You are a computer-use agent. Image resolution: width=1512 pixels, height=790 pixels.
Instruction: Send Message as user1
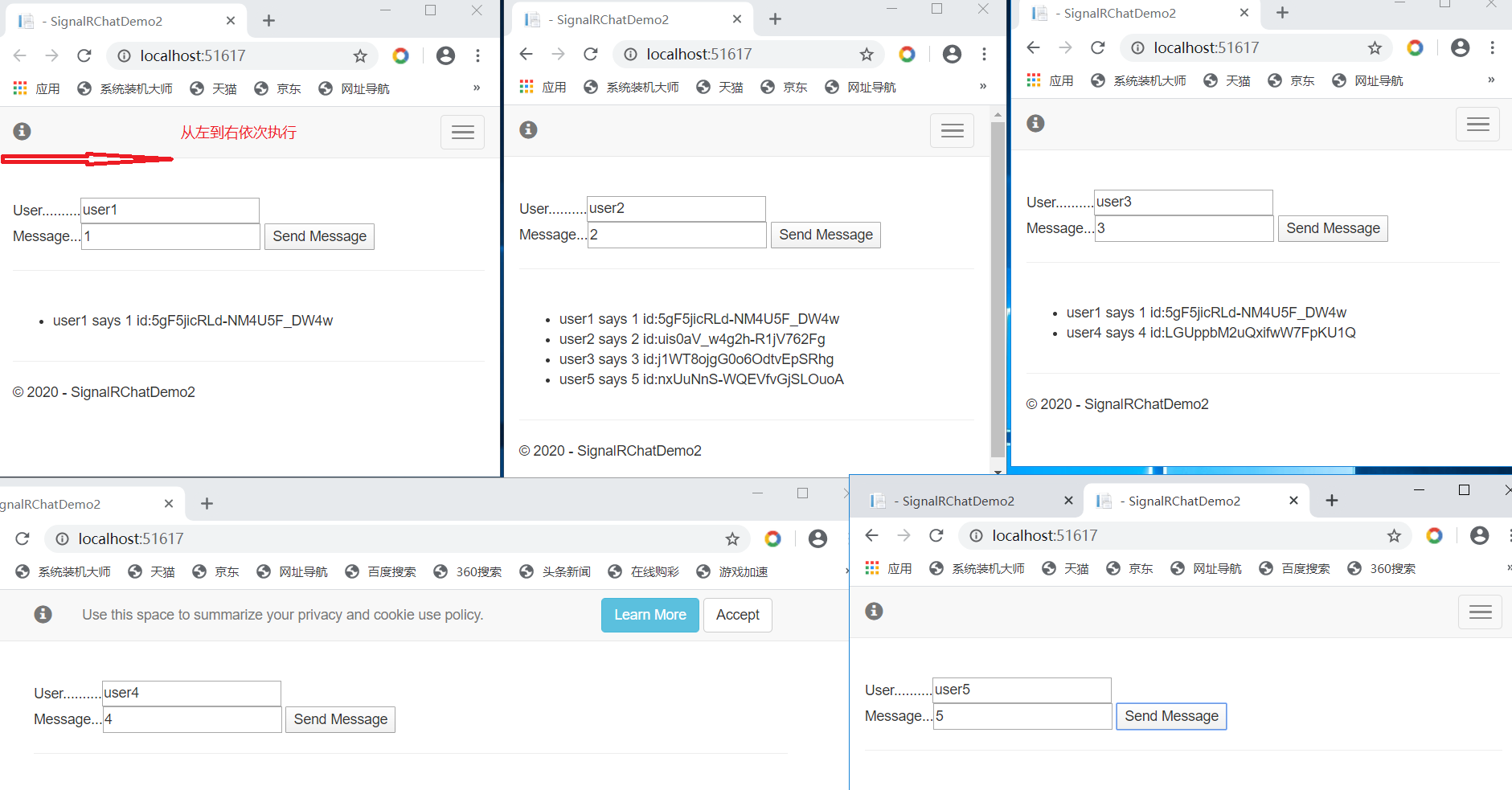coord(319,236)
